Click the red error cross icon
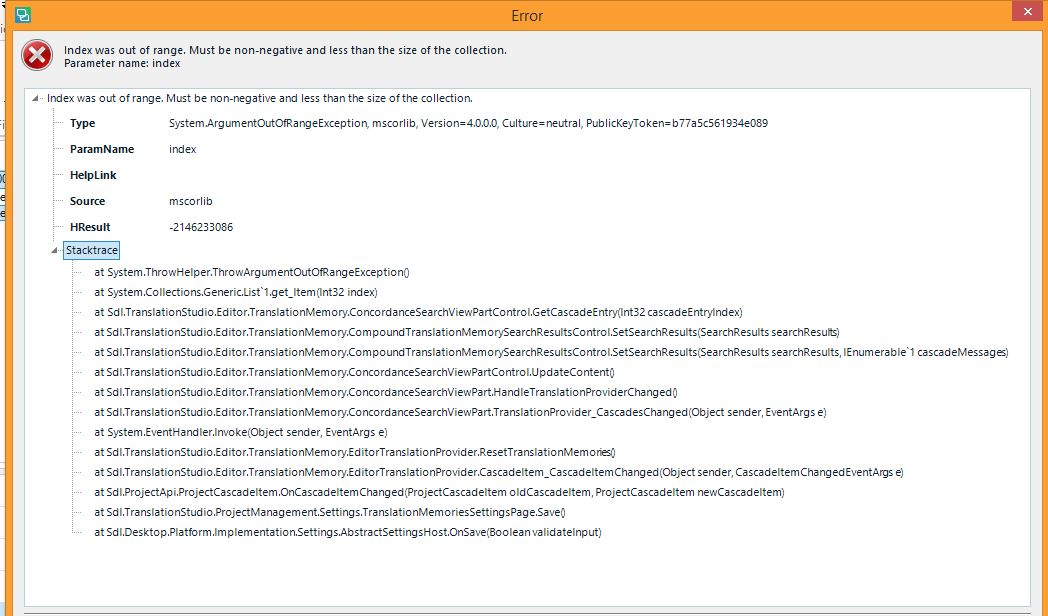Viewport: 1048px width, 616px height. coord(37,55)
